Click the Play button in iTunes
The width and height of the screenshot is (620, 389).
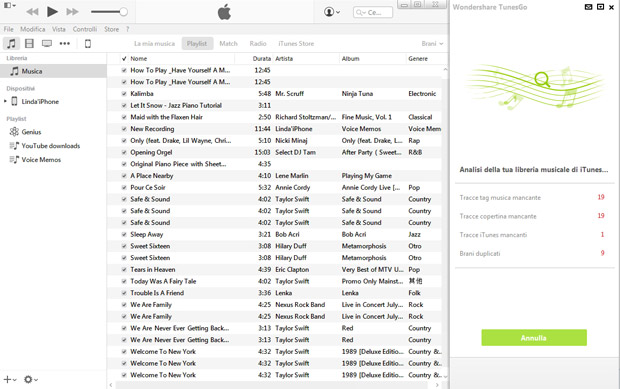[52, 12]
